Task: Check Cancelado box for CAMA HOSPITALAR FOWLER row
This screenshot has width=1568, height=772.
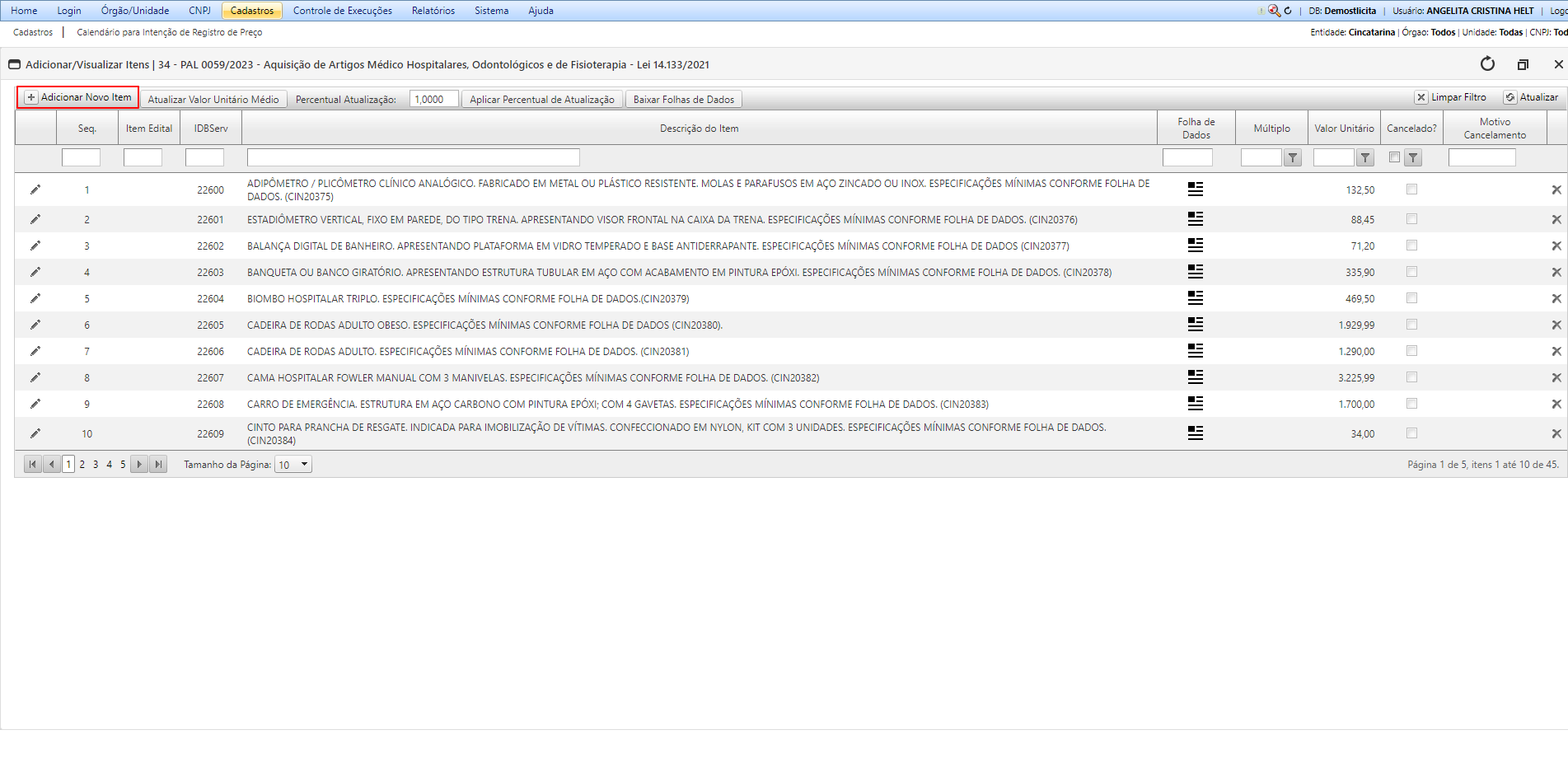Action: (x=1411, y=377)
